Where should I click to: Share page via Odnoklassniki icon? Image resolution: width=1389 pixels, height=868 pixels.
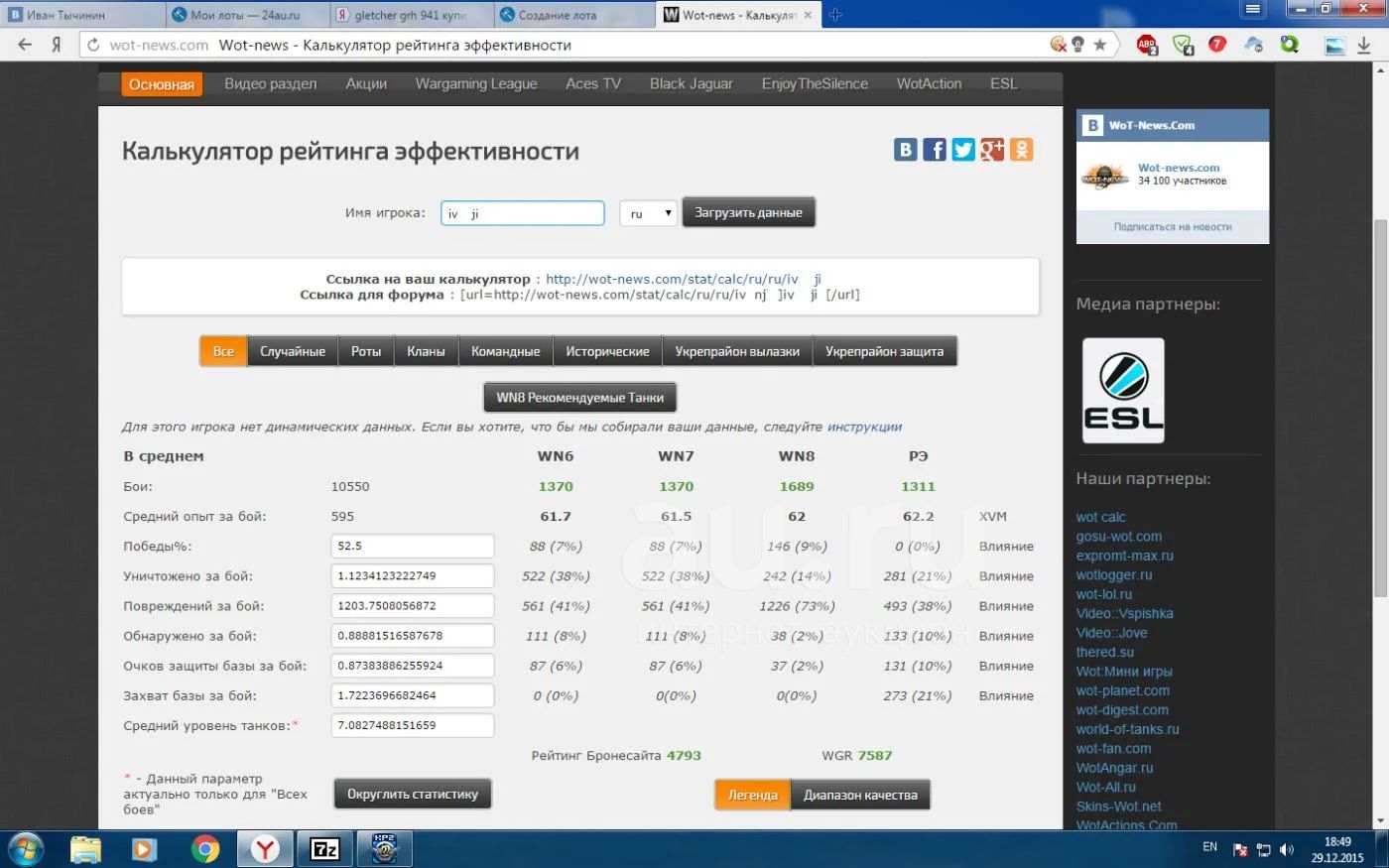pos(1021,150)
